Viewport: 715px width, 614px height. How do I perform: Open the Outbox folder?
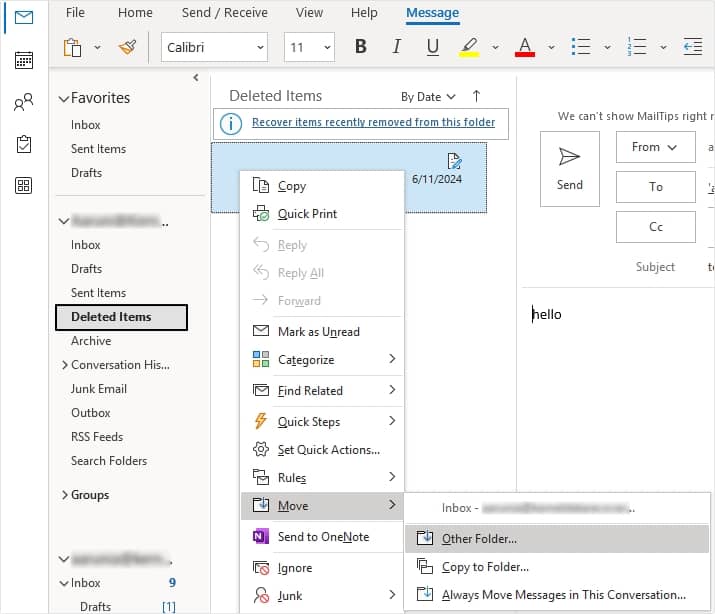pyautogui.click(x=91, y=413)
